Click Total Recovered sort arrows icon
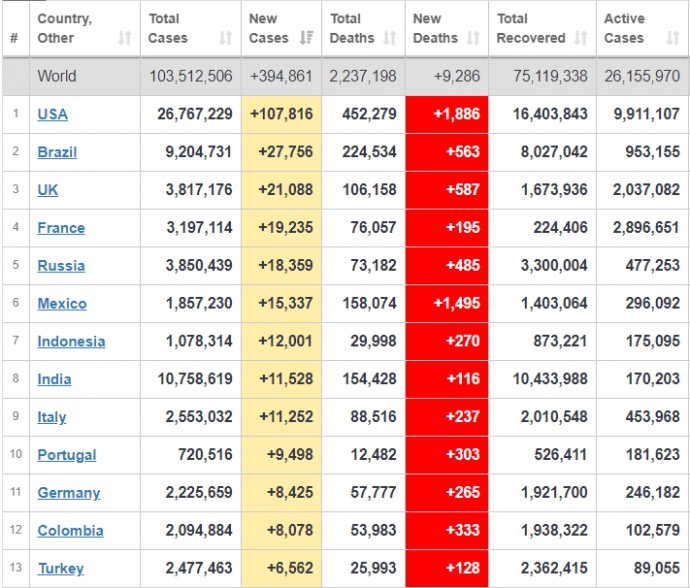Image resolution: width=690 pixels, height=588 pixels. [582, 38]
